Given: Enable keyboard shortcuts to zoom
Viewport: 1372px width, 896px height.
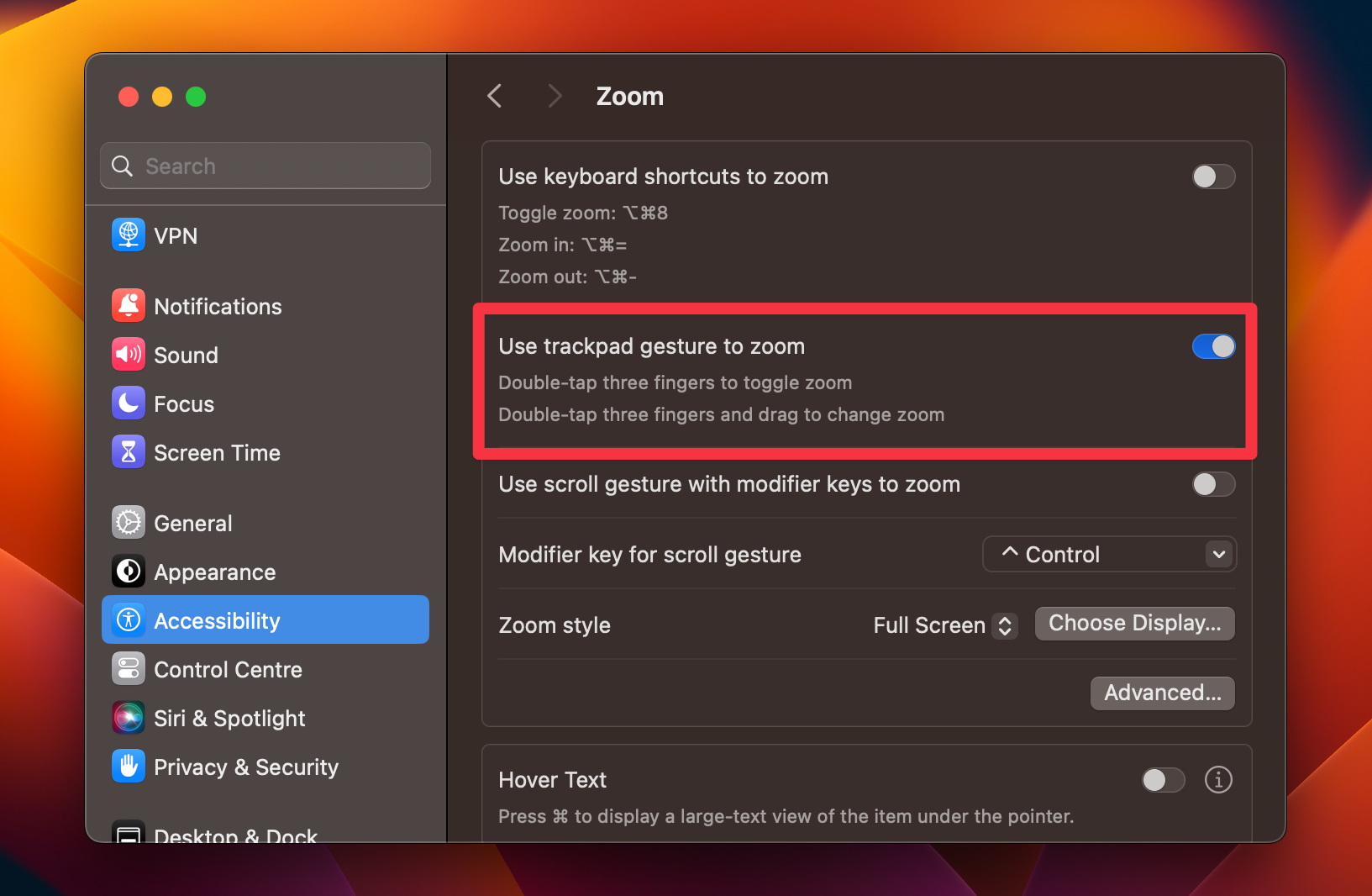Looking at the screenshot, I should pos(1213,177).
